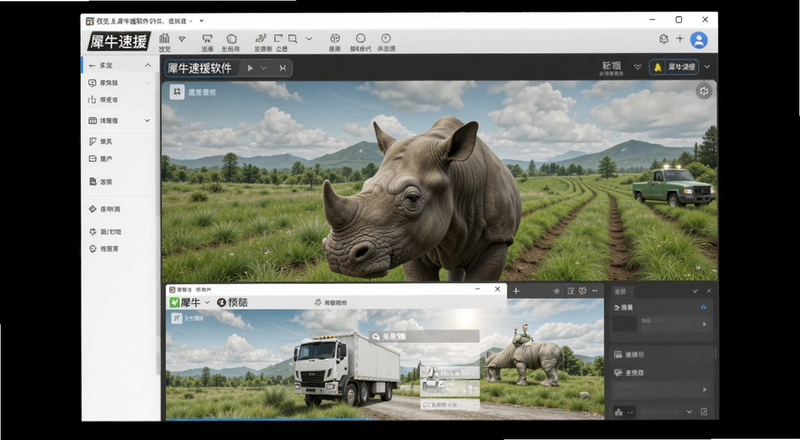
Task: Click the yellow-icon 犀牛速援 button
Action: 674,67
